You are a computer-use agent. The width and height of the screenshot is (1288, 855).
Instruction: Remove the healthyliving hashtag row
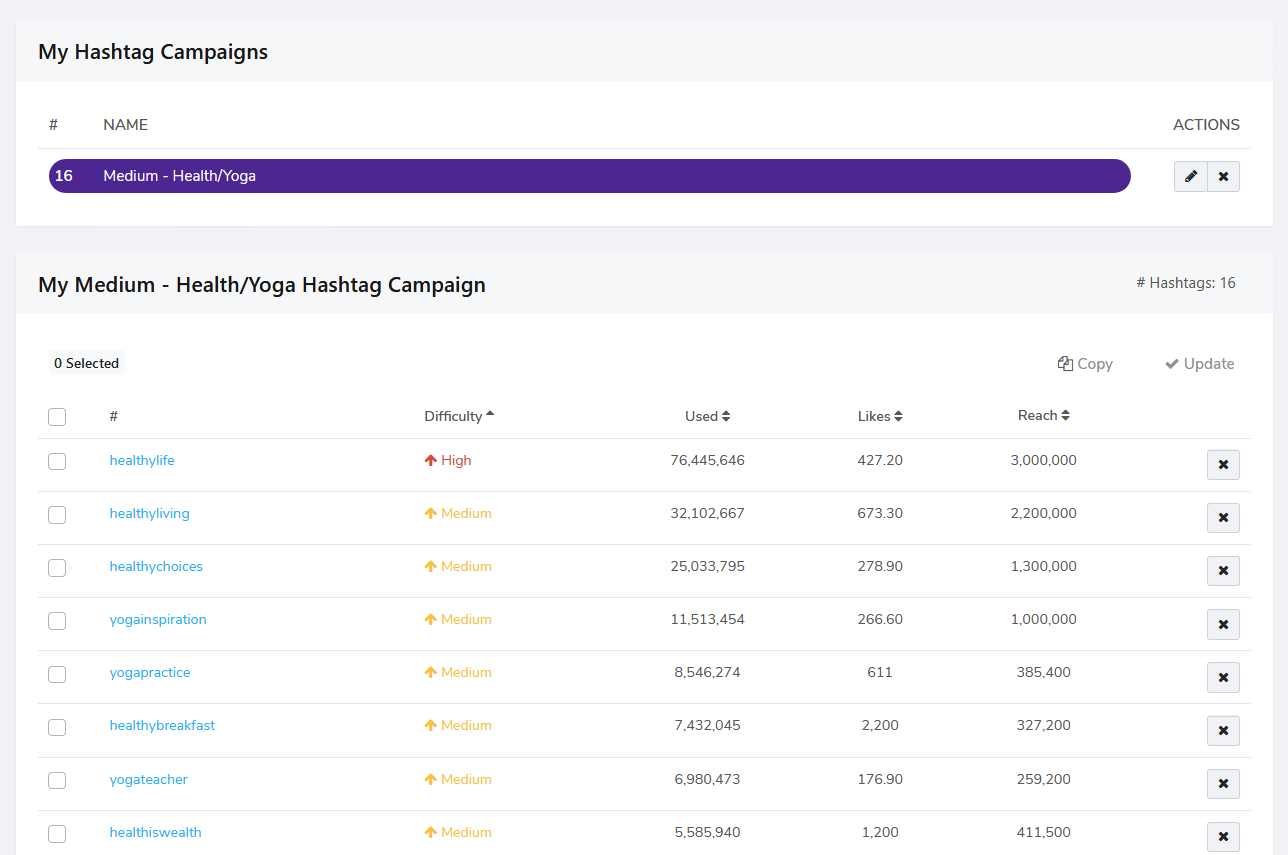click(1223, 518)
